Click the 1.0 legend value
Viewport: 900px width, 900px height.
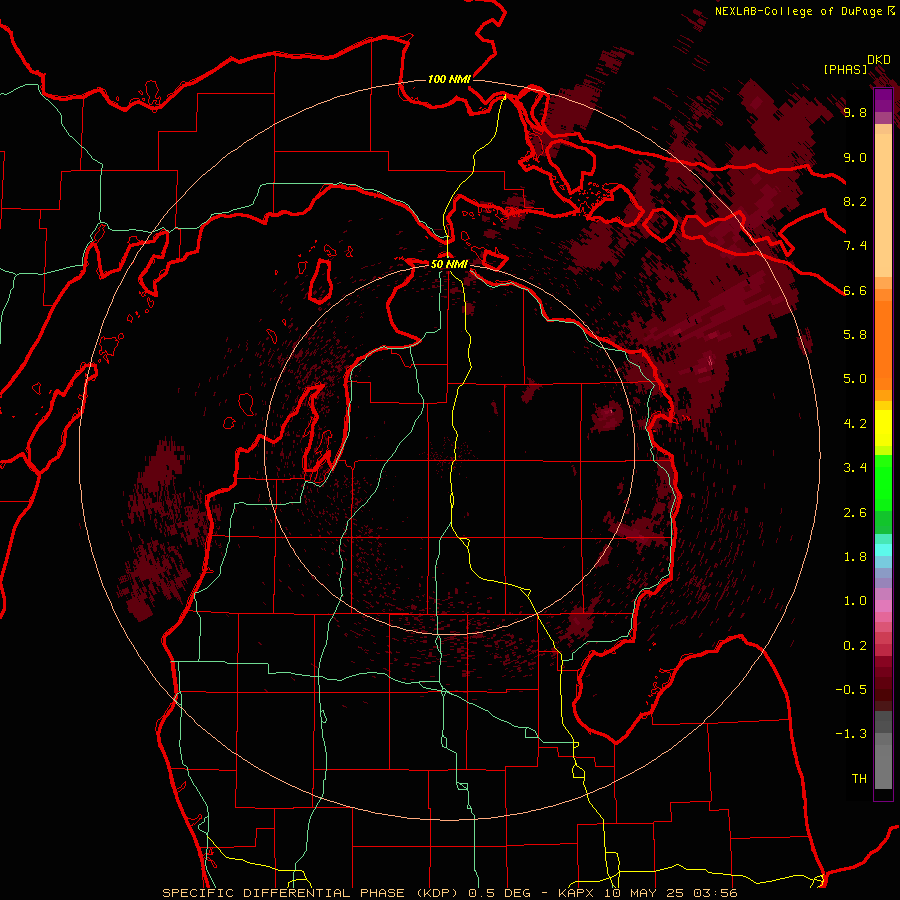click(x=855, y=601)
